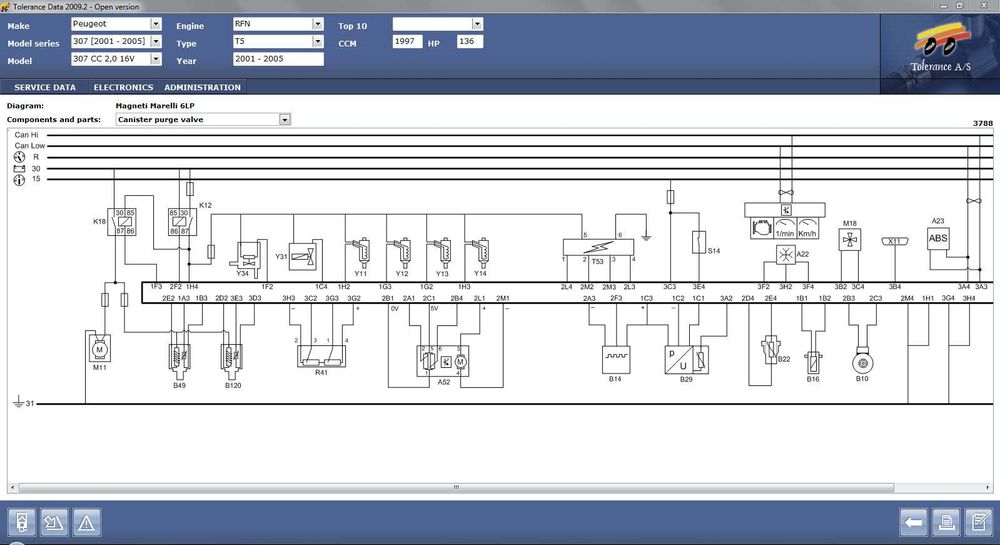Click the diagram number 3788
1000x545 pixels.
(983, 123)
